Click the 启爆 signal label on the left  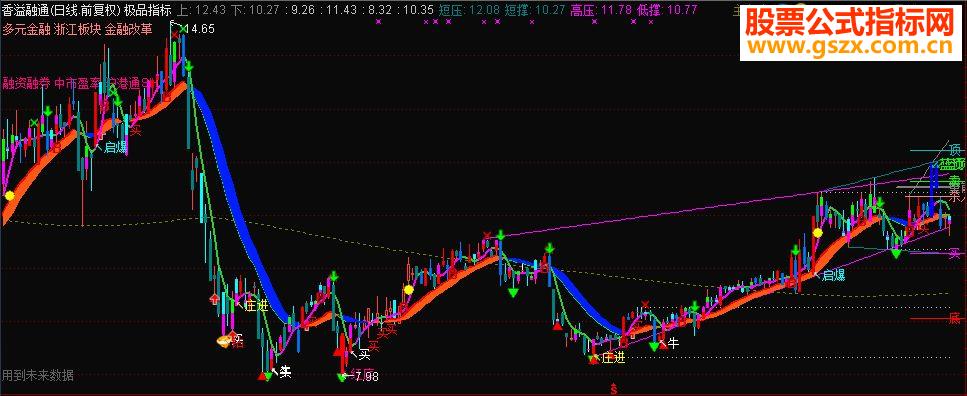(115, 147)
